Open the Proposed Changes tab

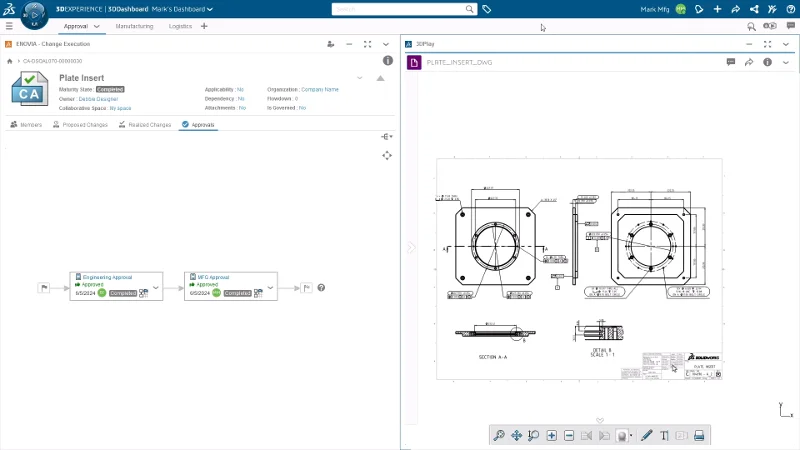click(x=80, y=125)
